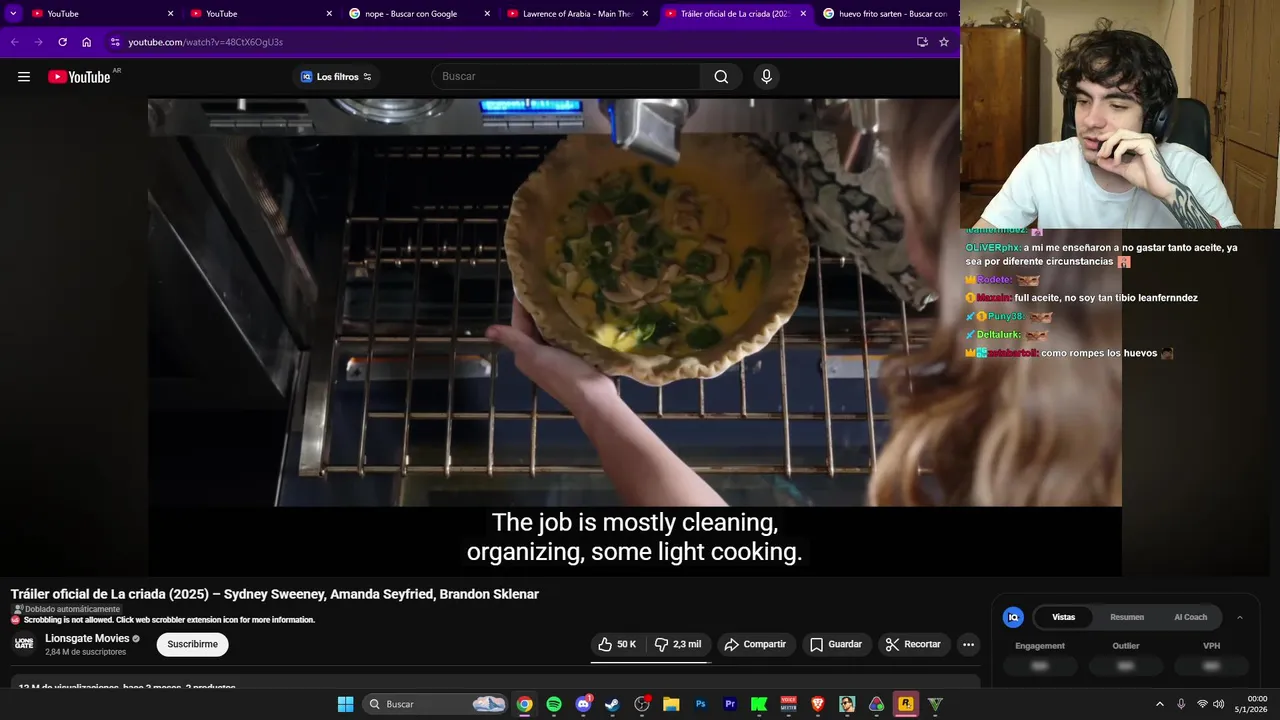Open Los filtros filter options
The image size is (1280, 720).
[337, 77]
